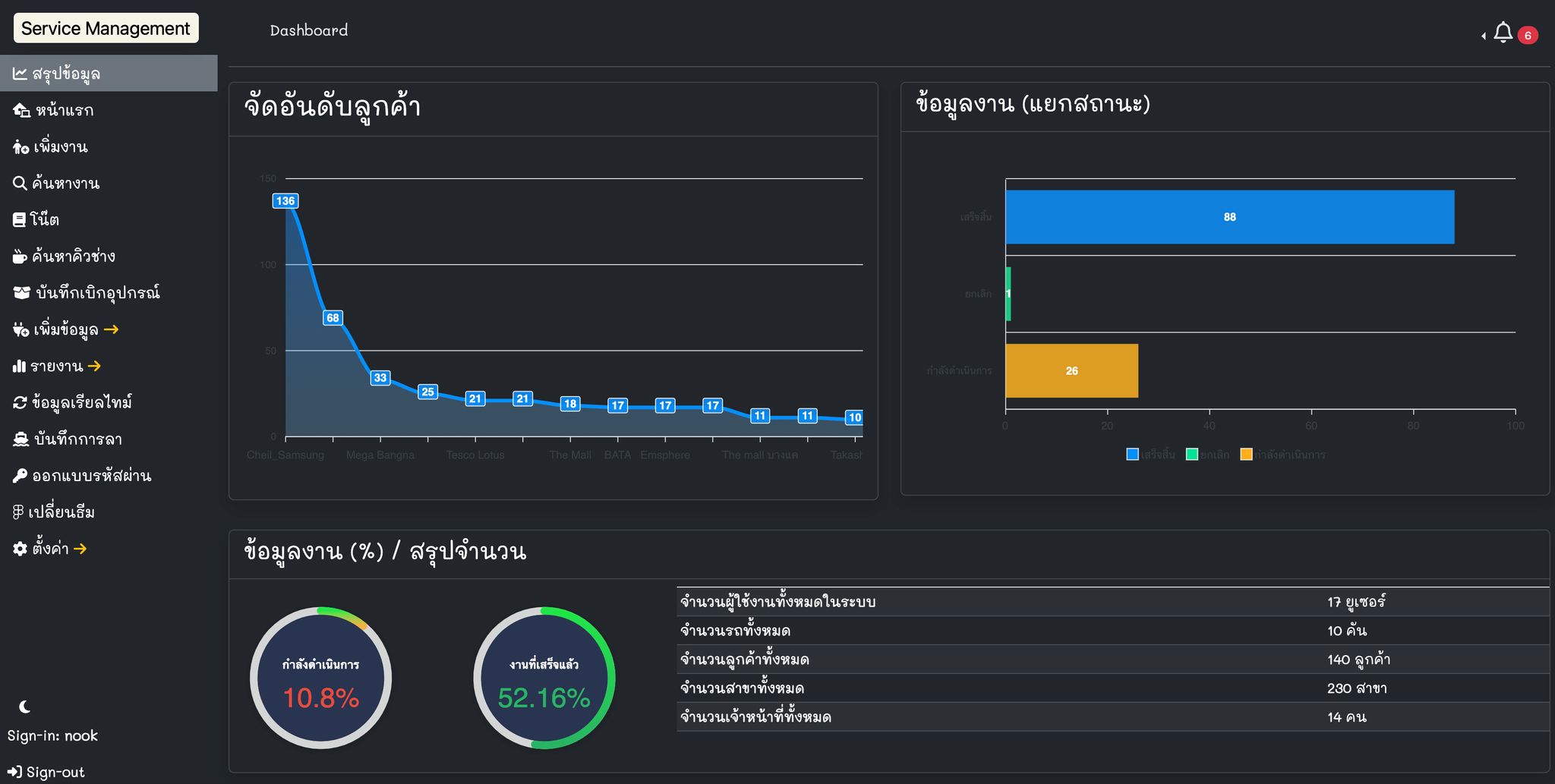Toggle ยกเลิก green legend in chart
This screenshot has width=1555, height=784.
(1192, 455)
